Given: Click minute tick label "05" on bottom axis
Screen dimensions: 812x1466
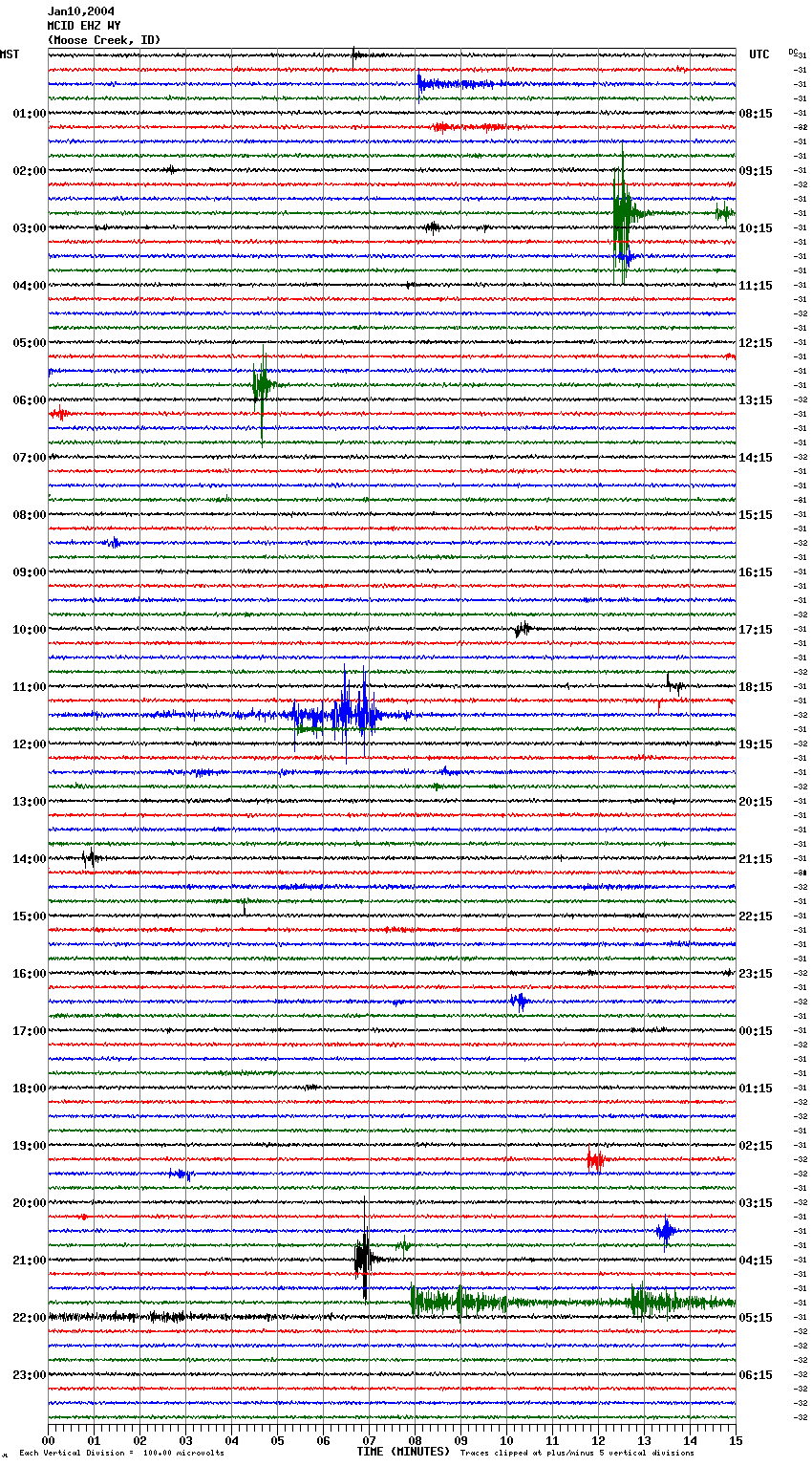Looking at the screenshot, I should coord(277,1439).
